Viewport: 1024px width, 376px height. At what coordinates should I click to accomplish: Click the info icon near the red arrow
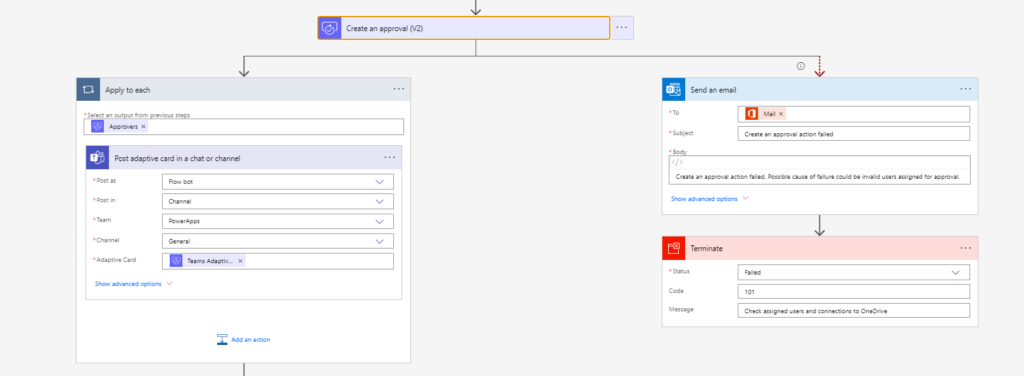pyautogui.click(x=800, y=66)
